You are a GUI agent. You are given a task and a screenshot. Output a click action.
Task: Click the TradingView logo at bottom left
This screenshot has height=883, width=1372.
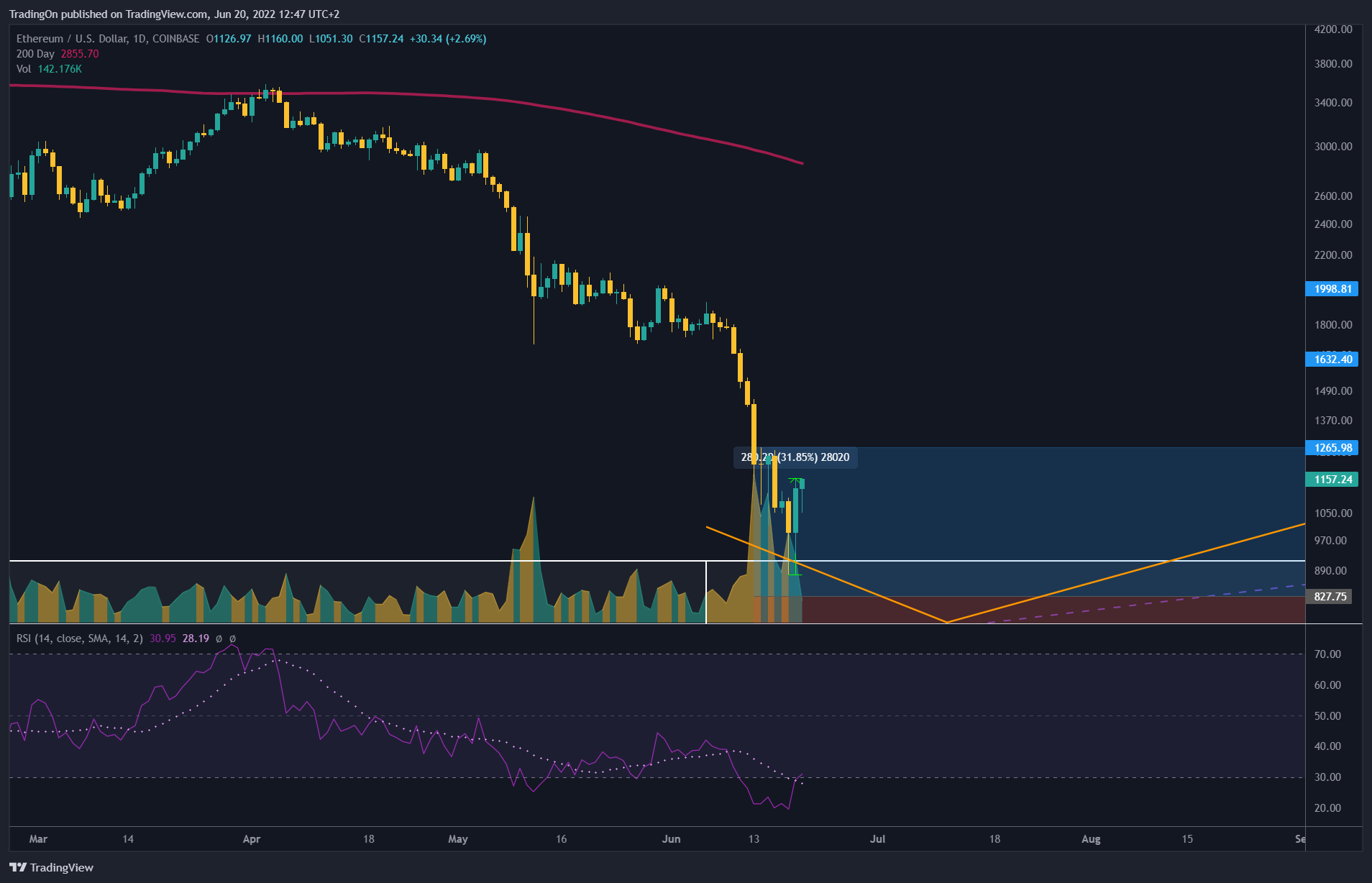(51, 867)
